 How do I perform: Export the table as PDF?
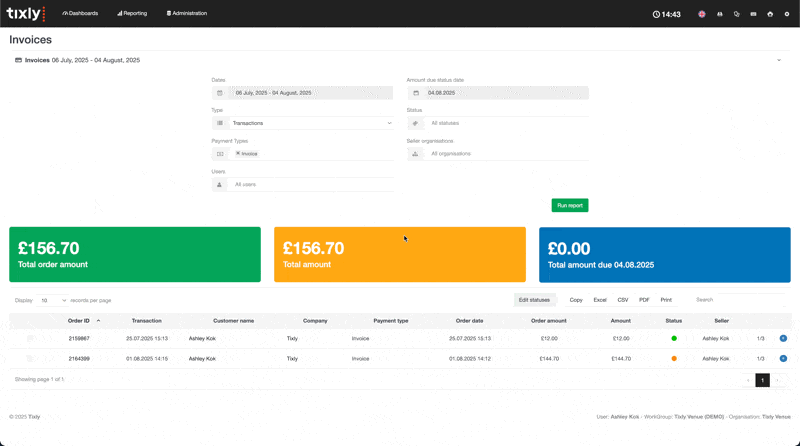click(x=644, y=300)
